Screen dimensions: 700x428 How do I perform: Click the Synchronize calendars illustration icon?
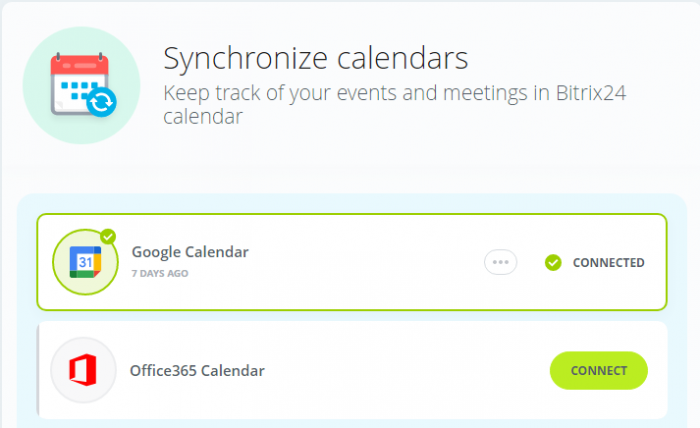pos(82,85)
